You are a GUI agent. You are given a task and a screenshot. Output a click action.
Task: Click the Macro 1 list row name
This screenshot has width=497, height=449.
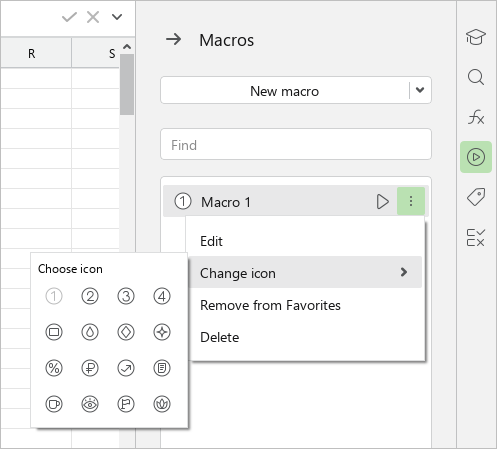(226, 202)
